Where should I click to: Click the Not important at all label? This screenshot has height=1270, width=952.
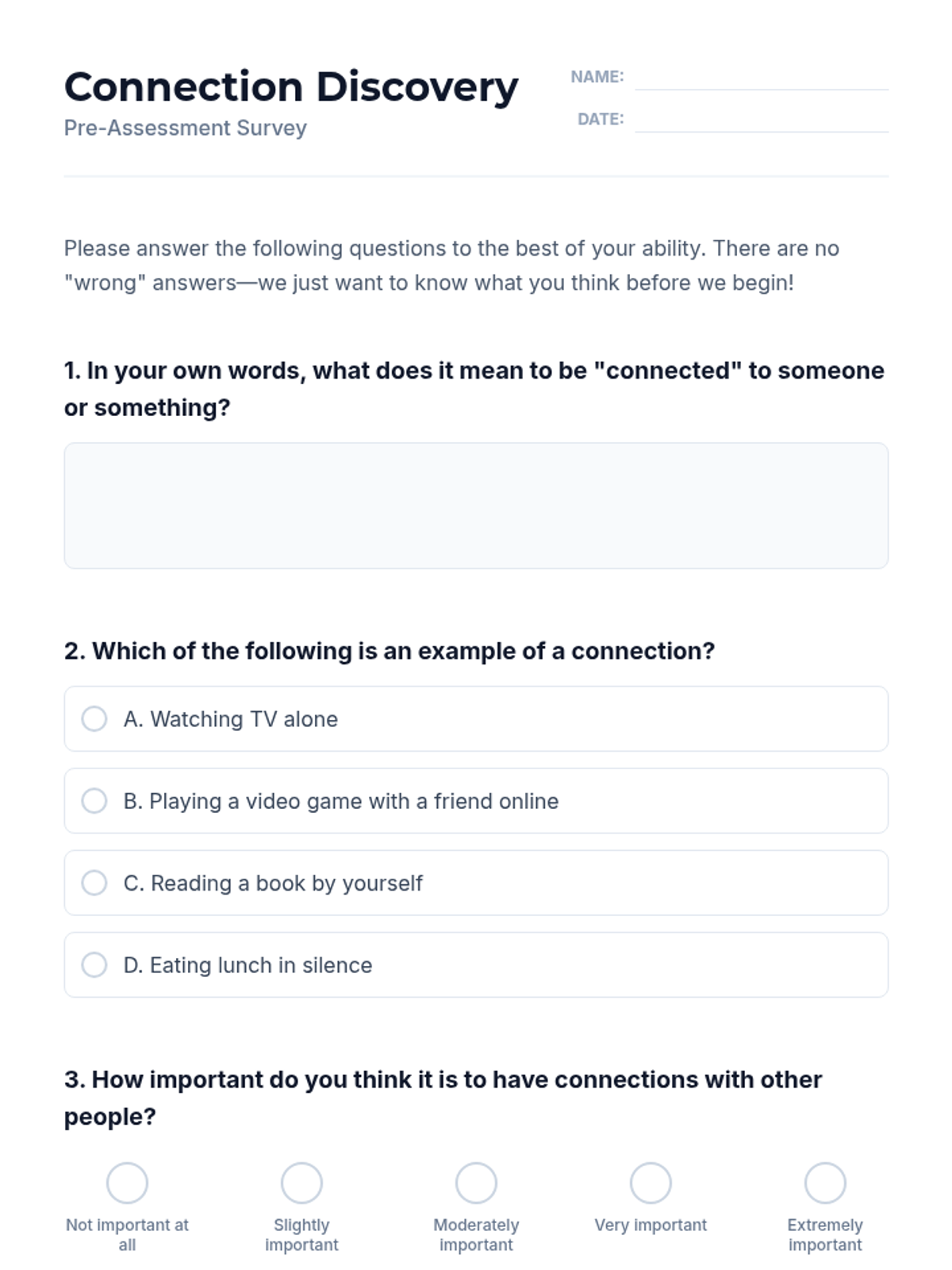tap(127, 1235)
